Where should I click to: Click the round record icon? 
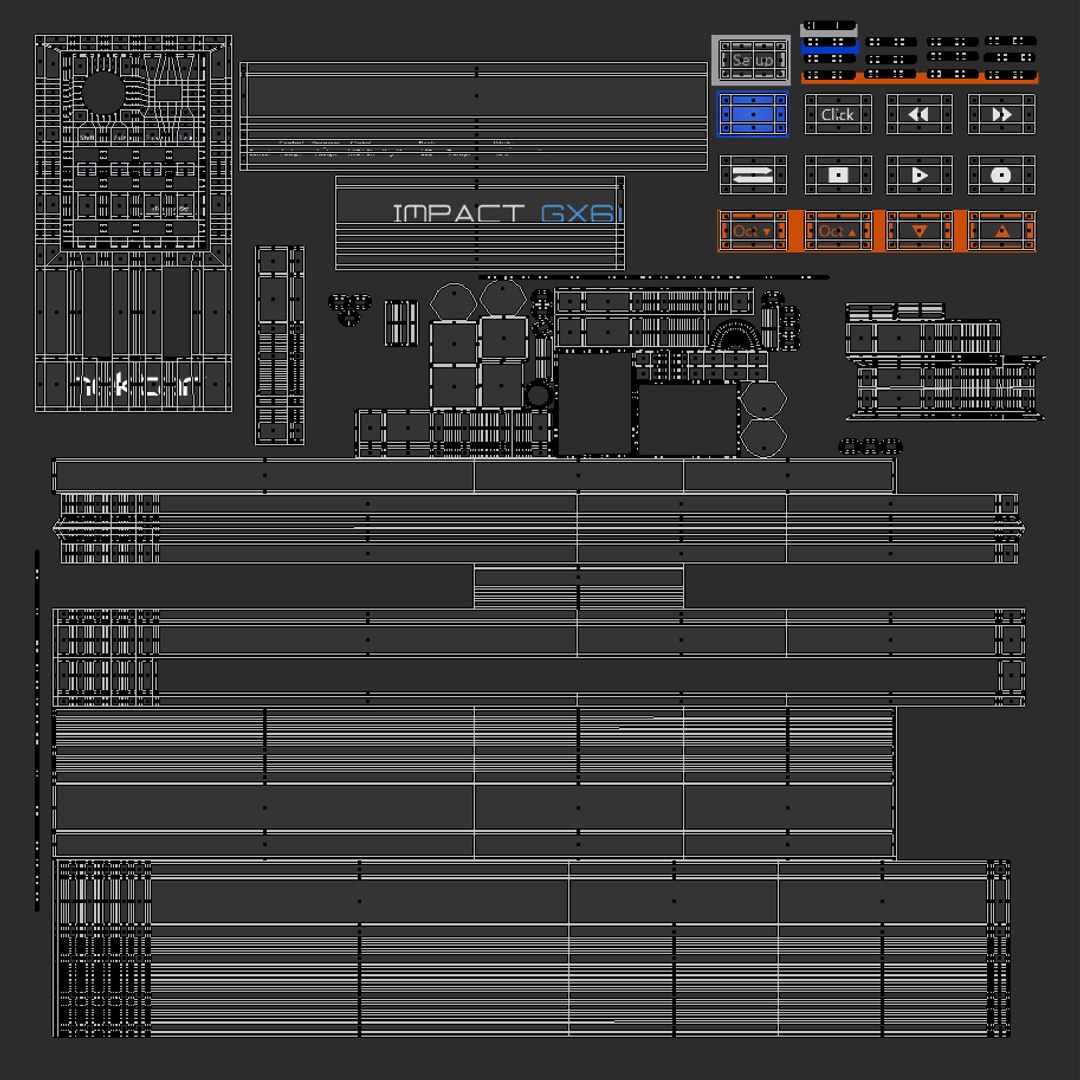pos(1001,175)
